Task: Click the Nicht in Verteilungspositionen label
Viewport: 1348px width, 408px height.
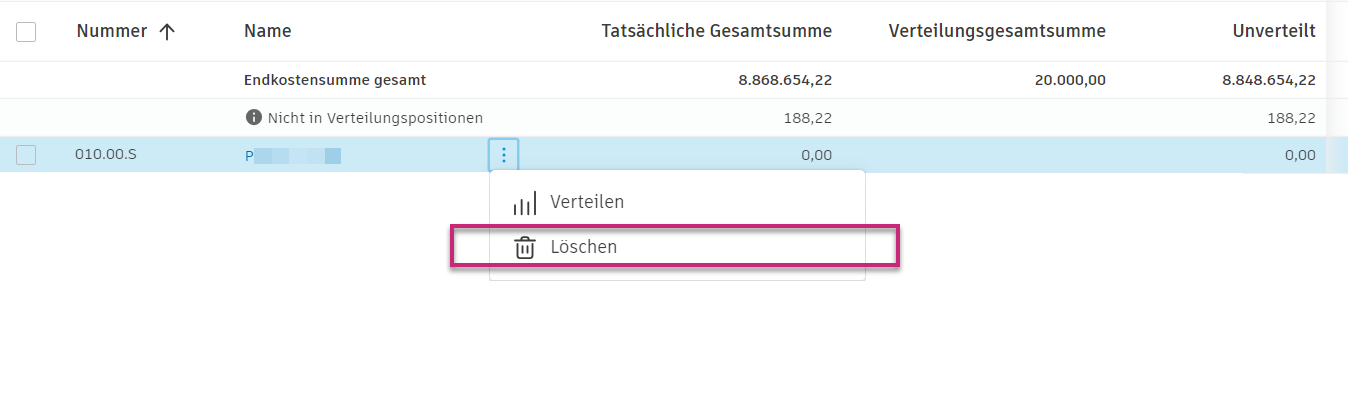Action: (375, 118)
